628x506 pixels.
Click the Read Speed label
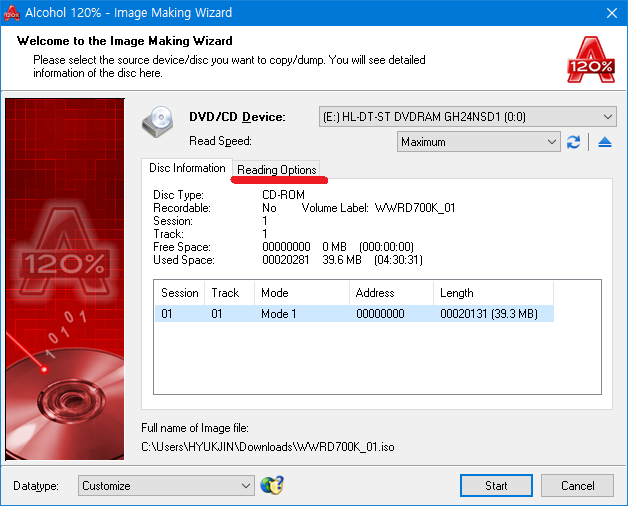click(x=220, y=141)
